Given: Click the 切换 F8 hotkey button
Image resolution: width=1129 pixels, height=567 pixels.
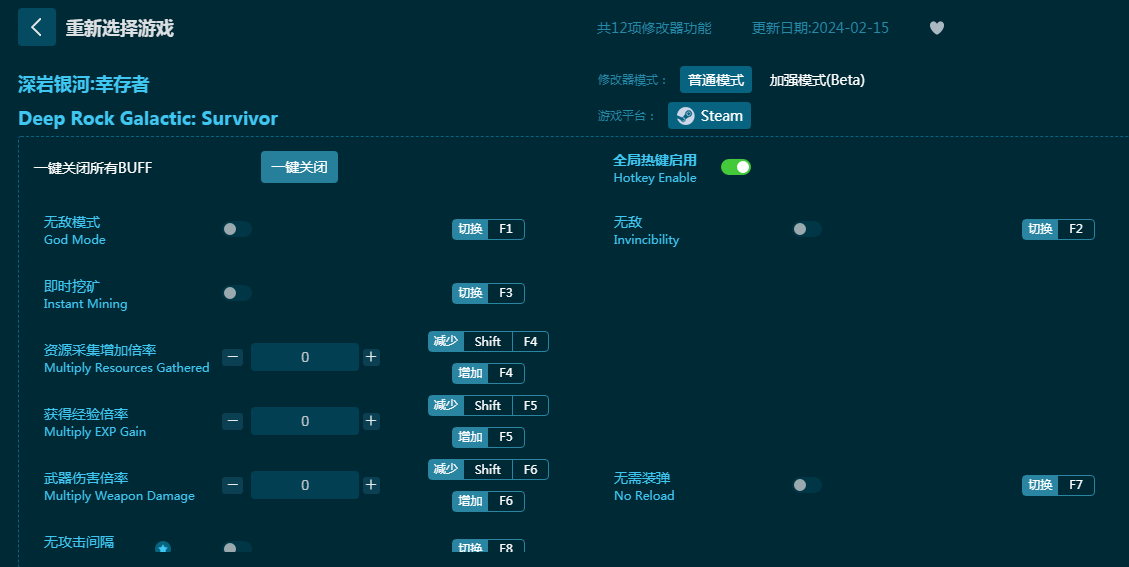Looking at the screenshot, I should 488,546.
